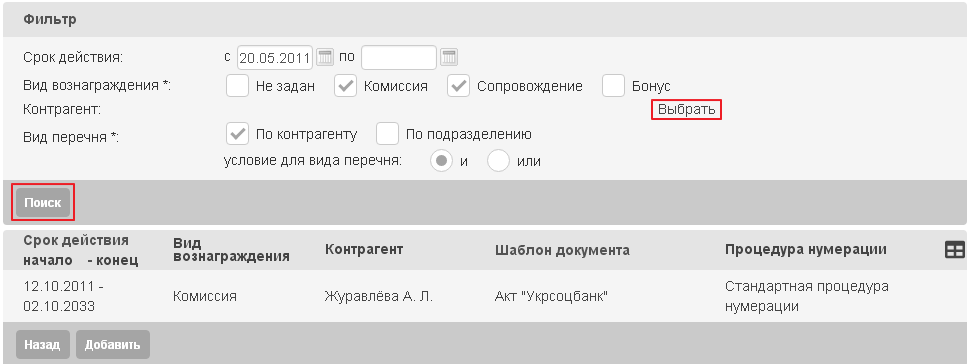Image resolution: width=969 pixels, height=364 pixels.
Task: Click the 'Фильтр' panel title
Action: 50,19
